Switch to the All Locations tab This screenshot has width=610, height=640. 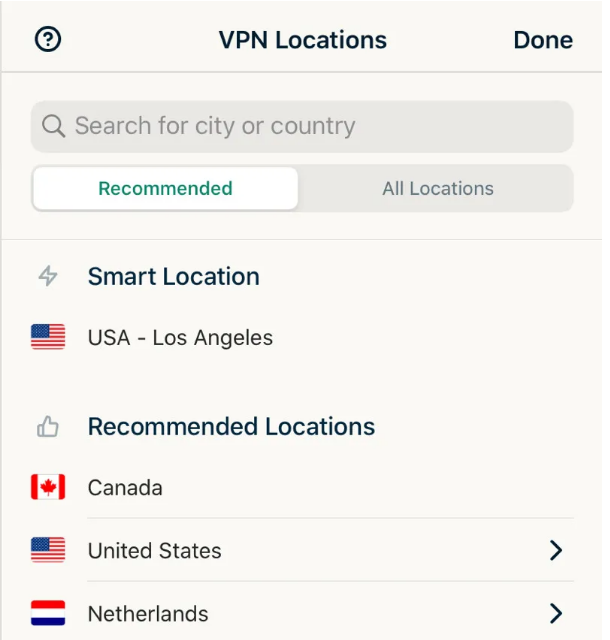pyautogui.click(x=437, y=188)
